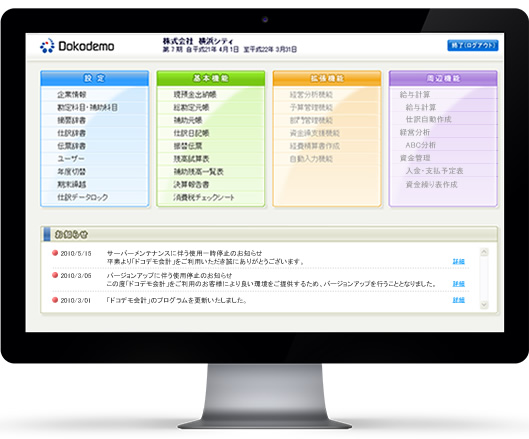Screen dimensions: 529x439
Task: Choose 期末繰越 in settings
Action: (x=72, y=185)
